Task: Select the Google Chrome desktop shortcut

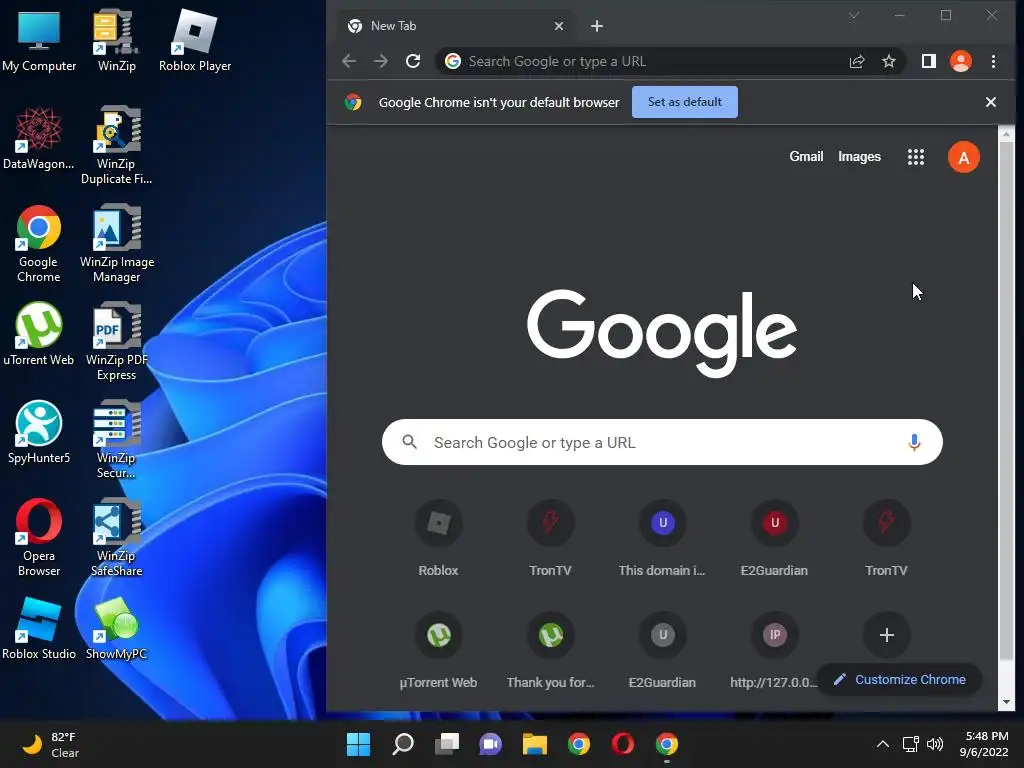Action: click(x=39, y=244)
